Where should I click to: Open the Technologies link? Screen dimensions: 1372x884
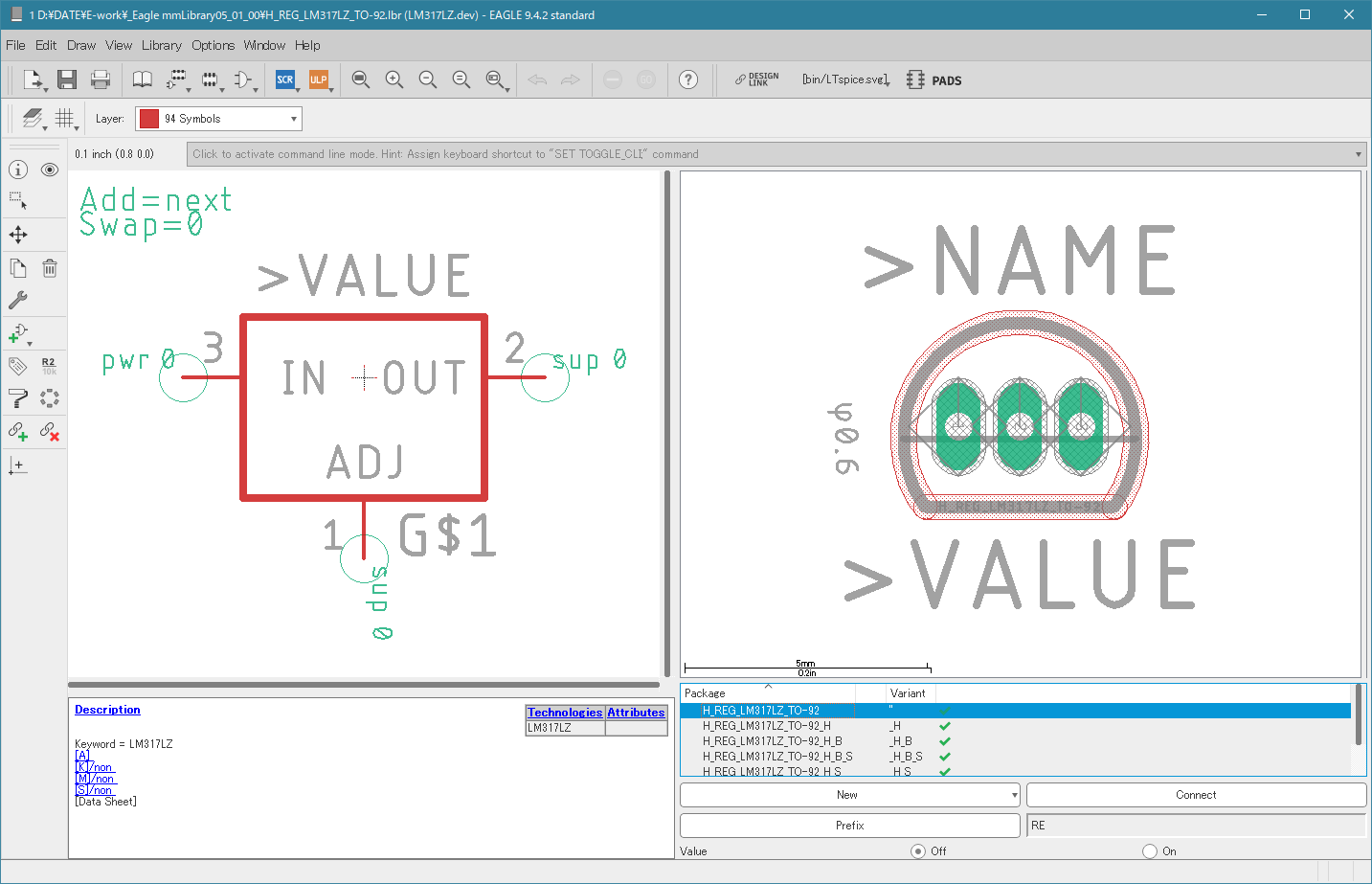click(565, 713)
